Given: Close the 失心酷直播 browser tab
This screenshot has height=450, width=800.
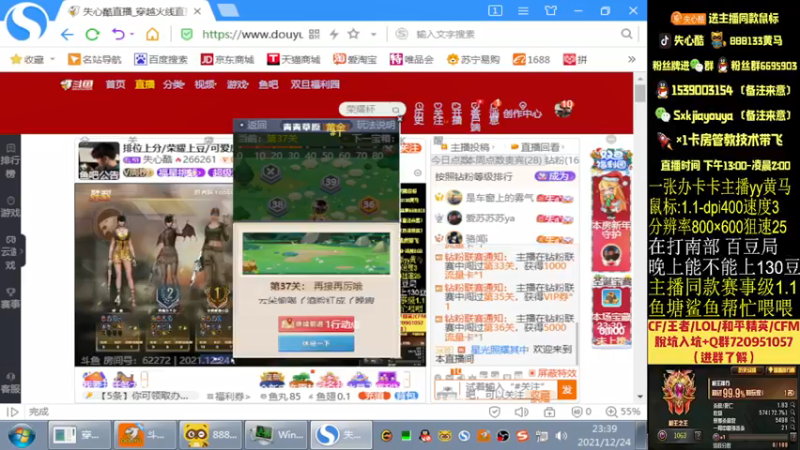Looking at the screenshot, I should tap(197, 11).
